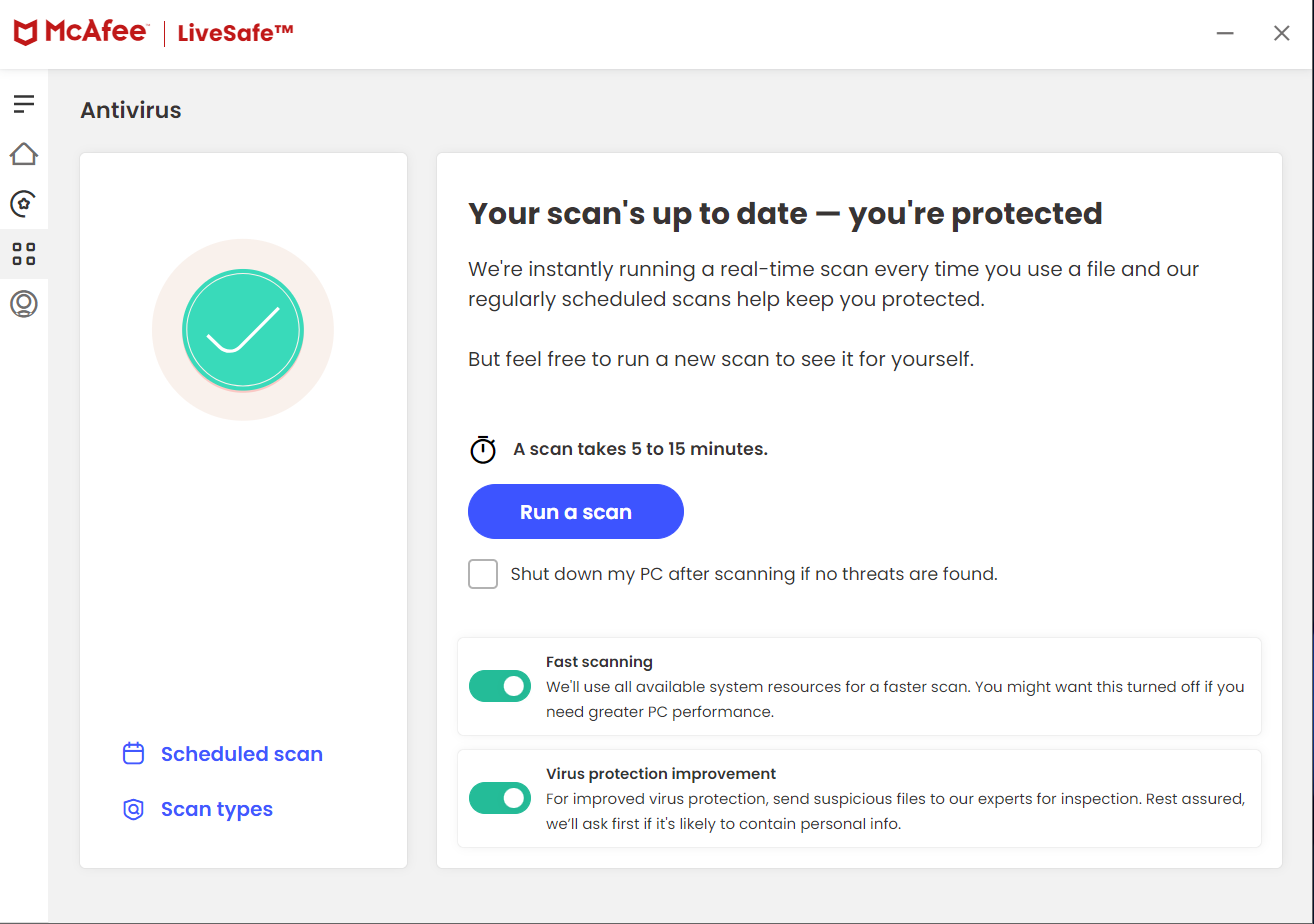Click the green checkmark status icon

pyautogui.click(x=243, y=329)
